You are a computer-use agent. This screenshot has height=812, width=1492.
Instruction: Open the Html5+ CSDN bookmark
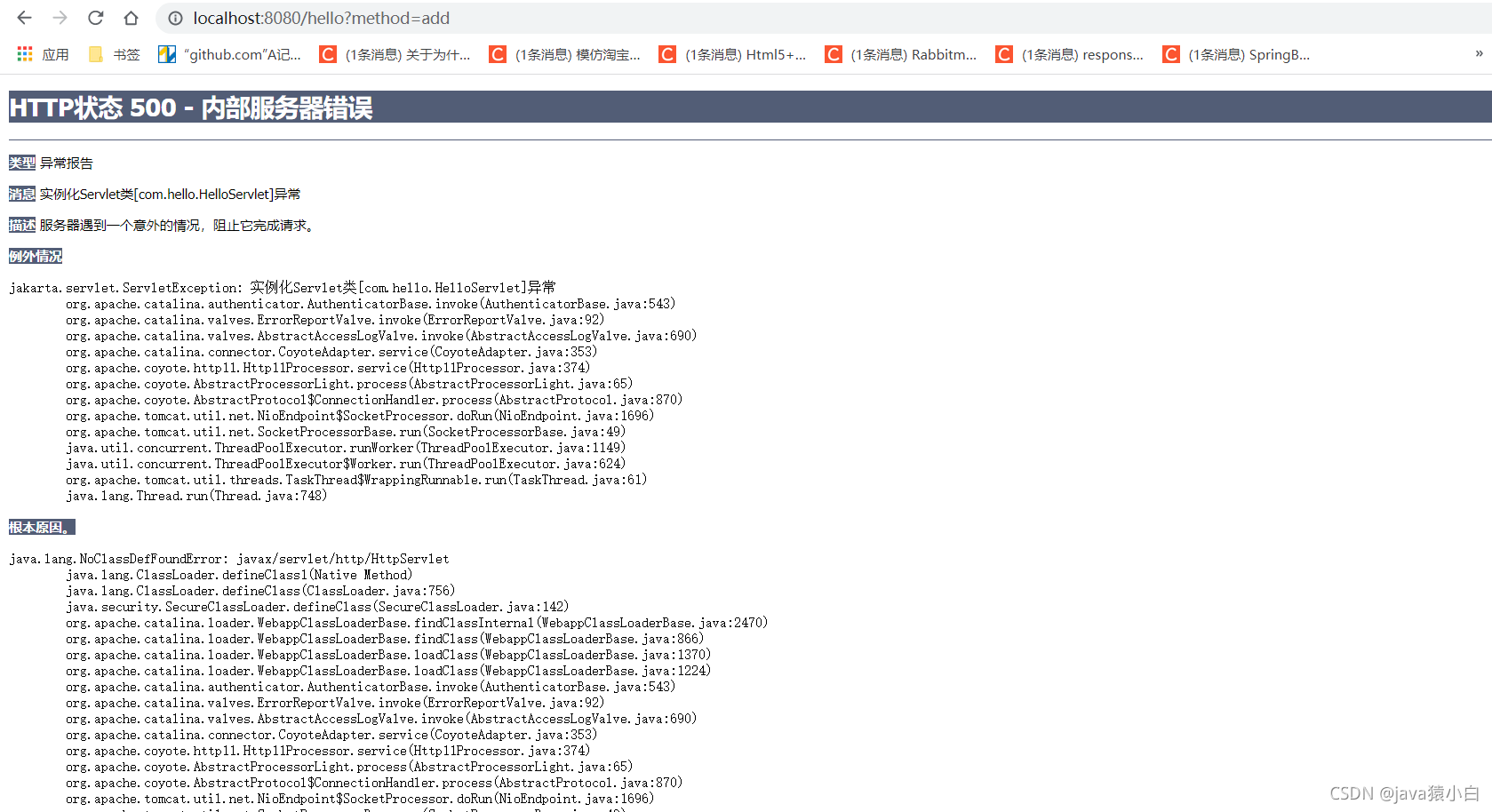[x=733, y=54]
